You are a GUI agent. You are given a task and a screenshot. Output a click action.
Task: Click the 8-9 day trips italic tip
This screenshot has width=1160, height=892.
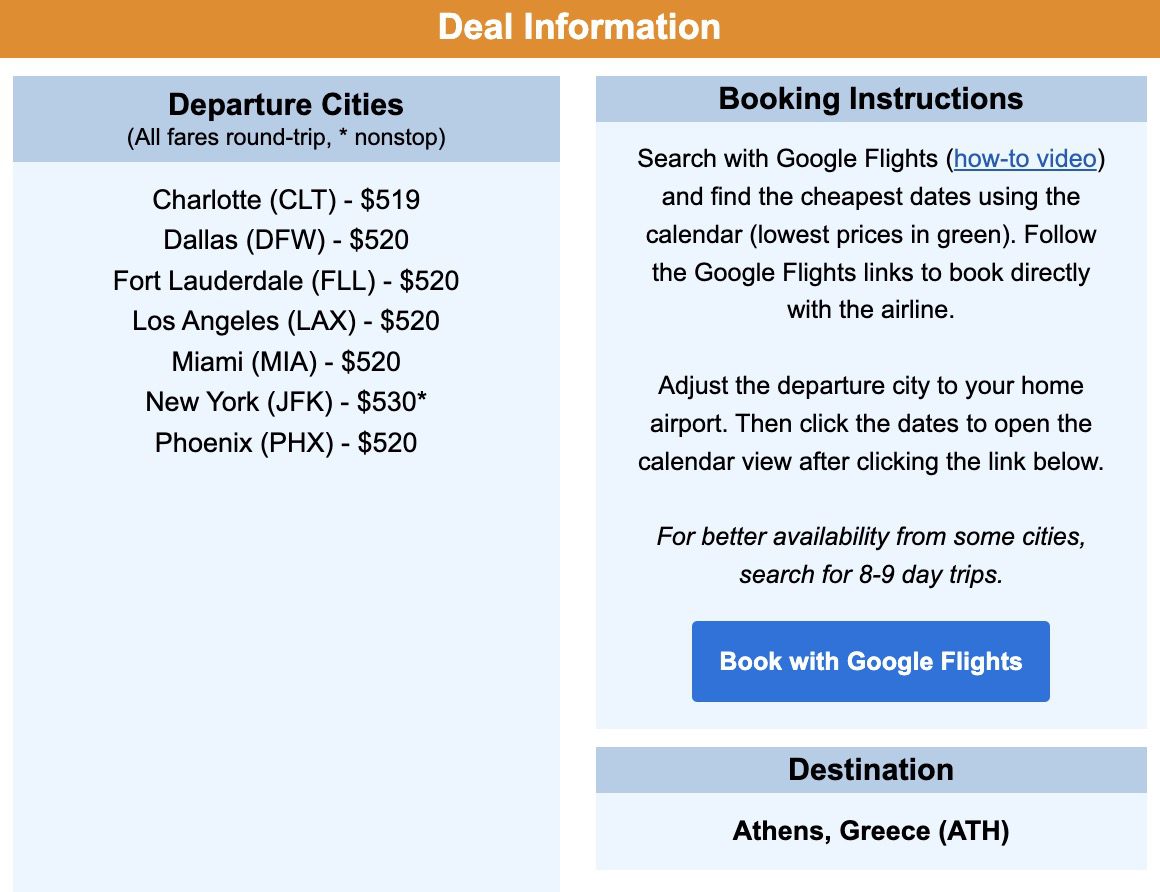coord(870,555)
